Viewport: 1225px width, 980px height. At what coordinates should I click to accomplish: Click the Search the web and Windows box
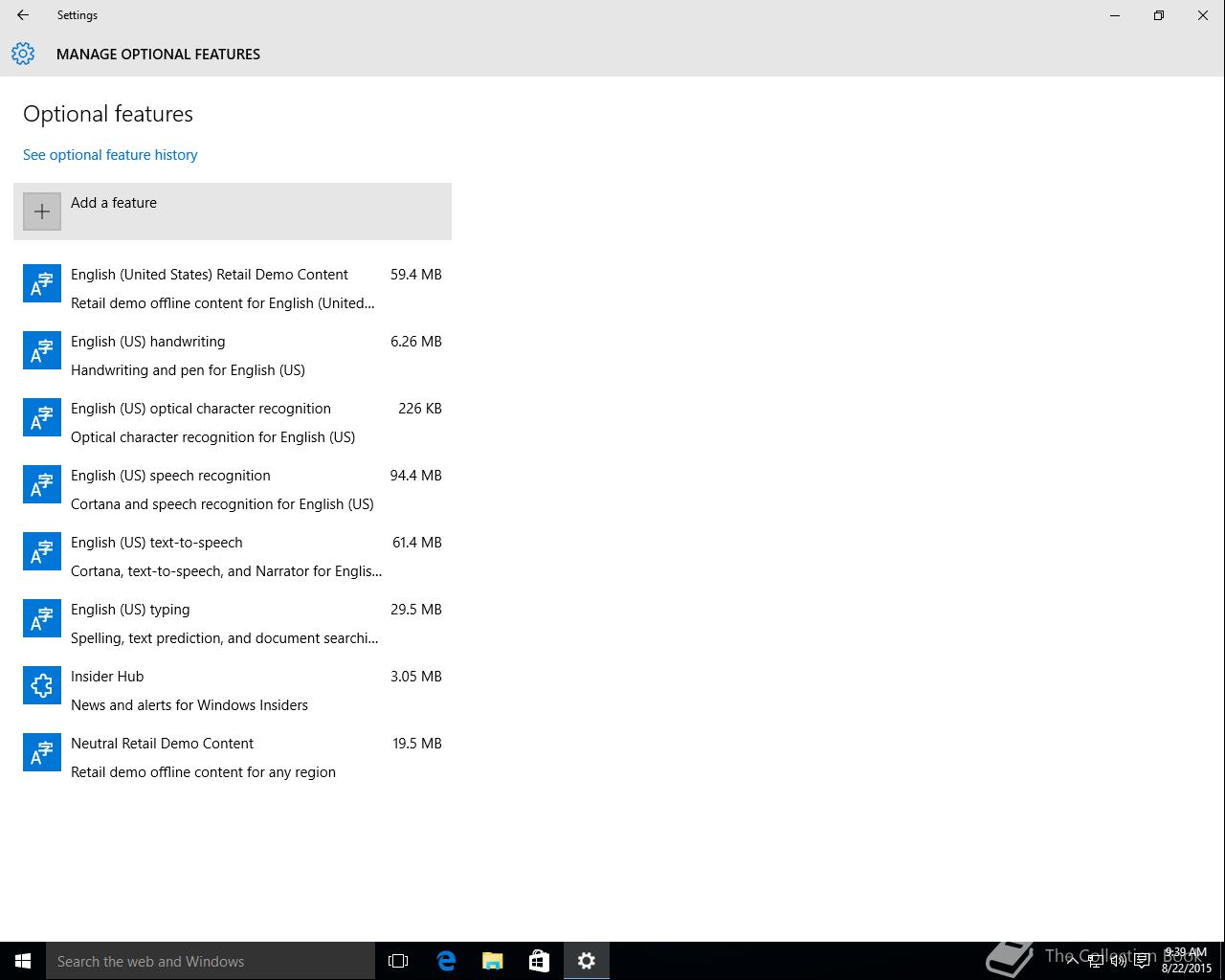[211, 961]
